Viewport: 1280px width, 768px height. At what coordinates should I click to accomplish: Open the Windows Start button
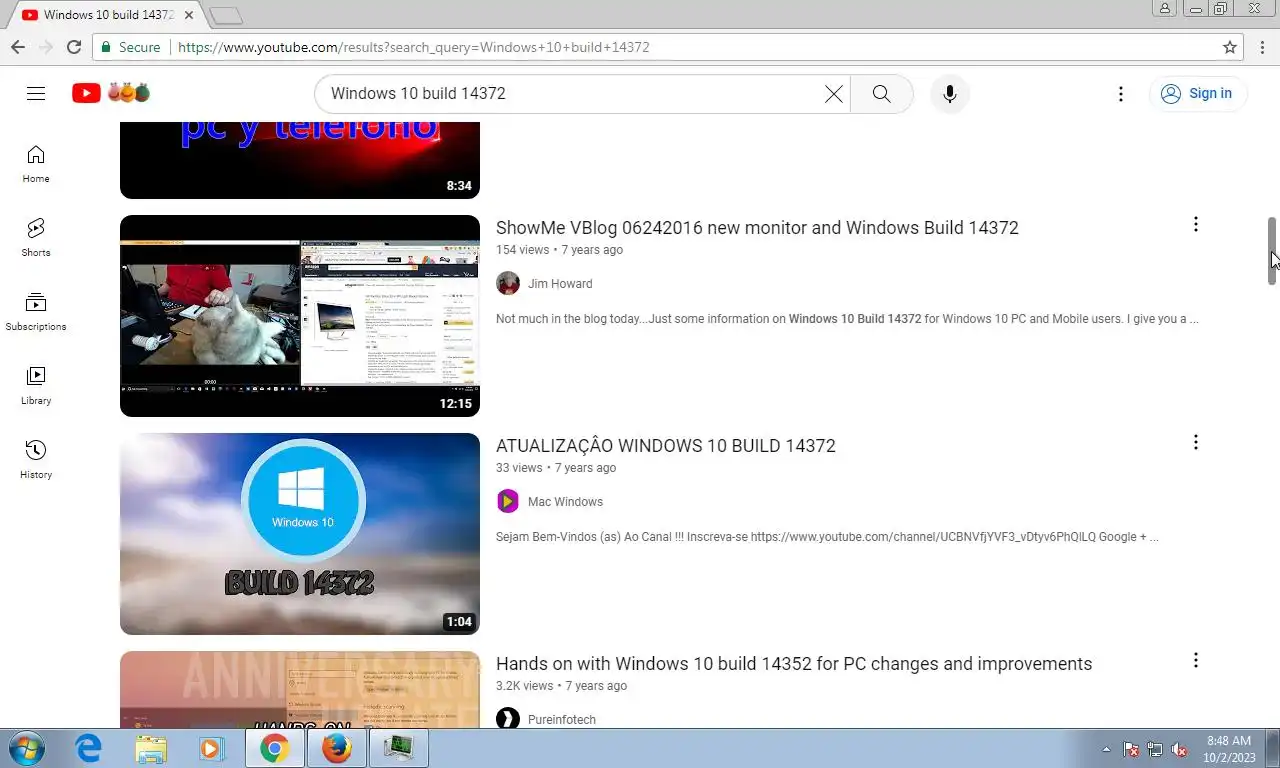tap(25, 748)
